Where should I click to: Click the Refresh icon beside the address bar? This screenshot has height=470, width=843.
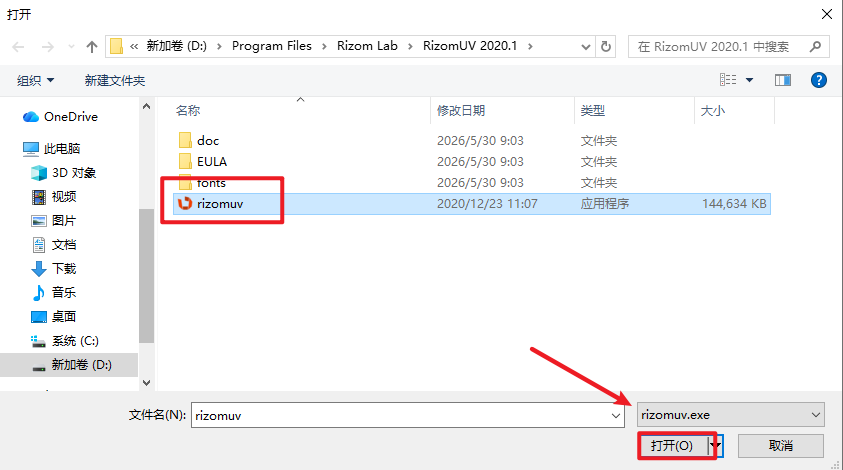(x=606, y=47)
